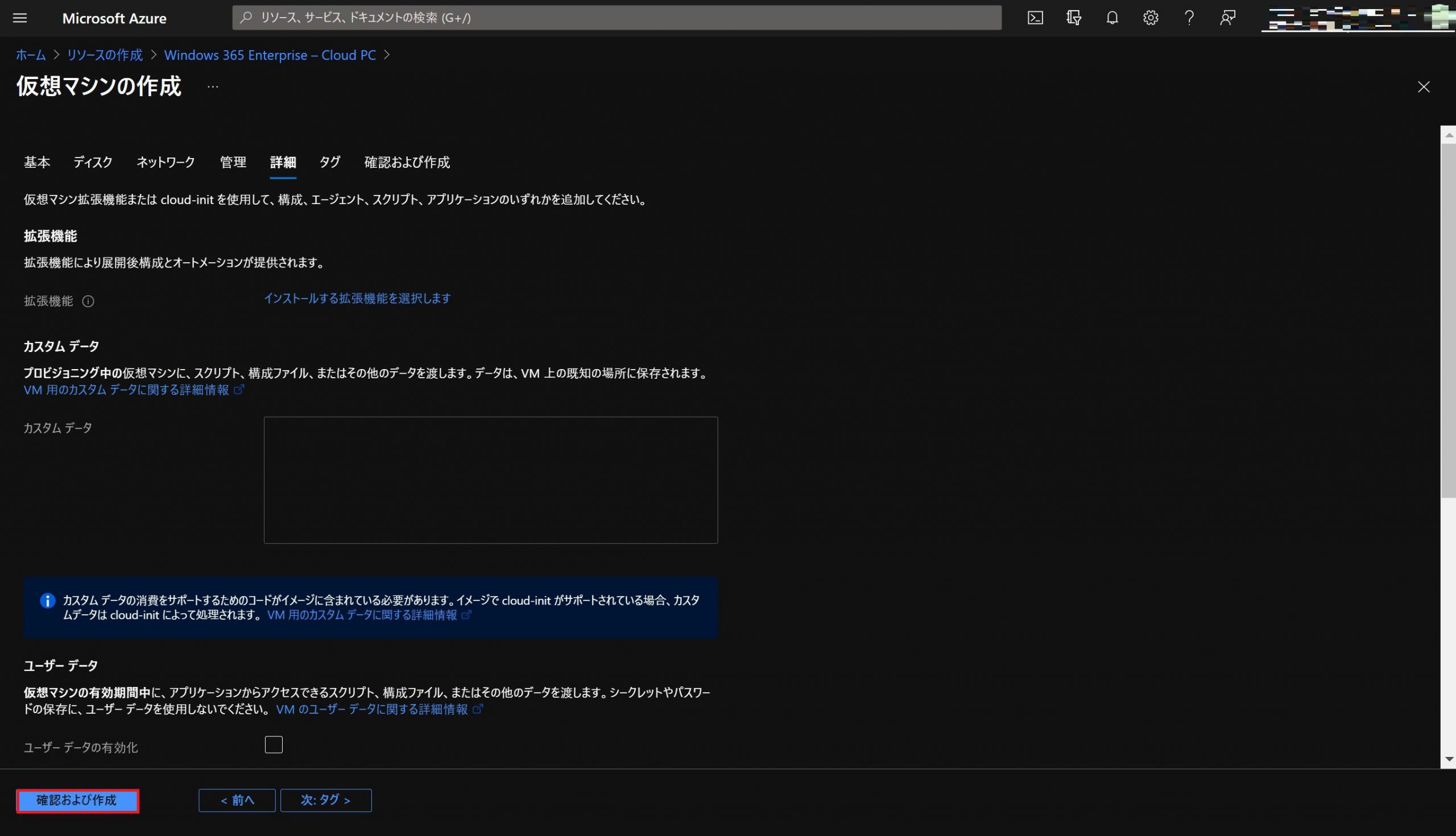Click the info icon beside 拡張機能
Image resolution: width=1456 pixels, height=836 pixels.
[x=88, y=301]
